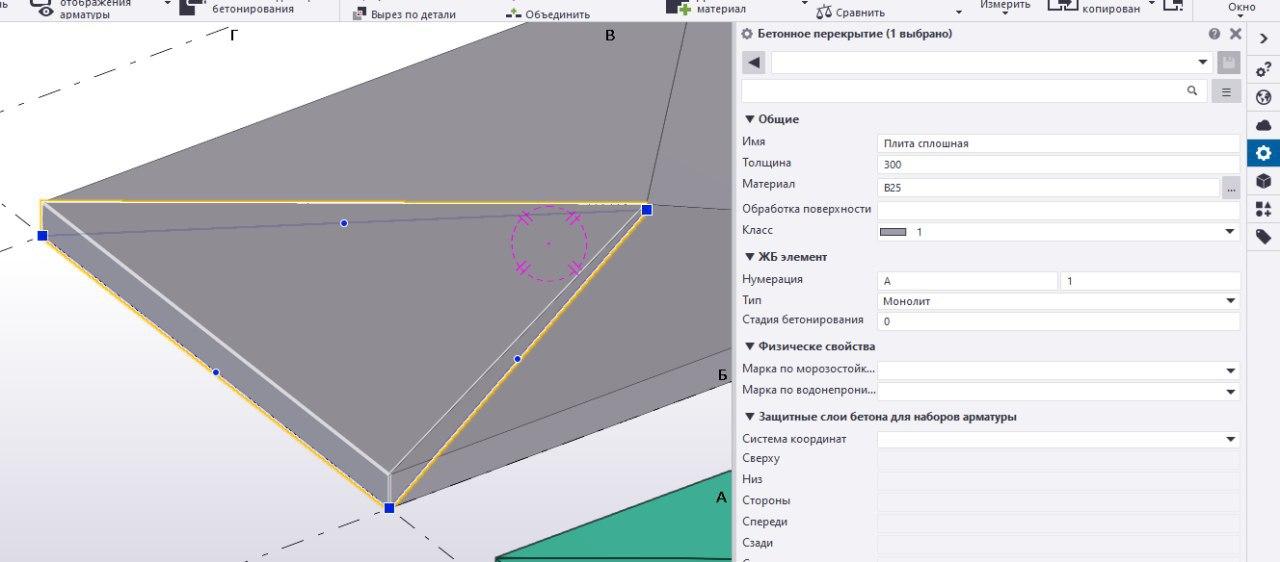Open the Марка по морозостойкости dropdown
Viewport: 1280px width, 562px height.
[1230, 370]
